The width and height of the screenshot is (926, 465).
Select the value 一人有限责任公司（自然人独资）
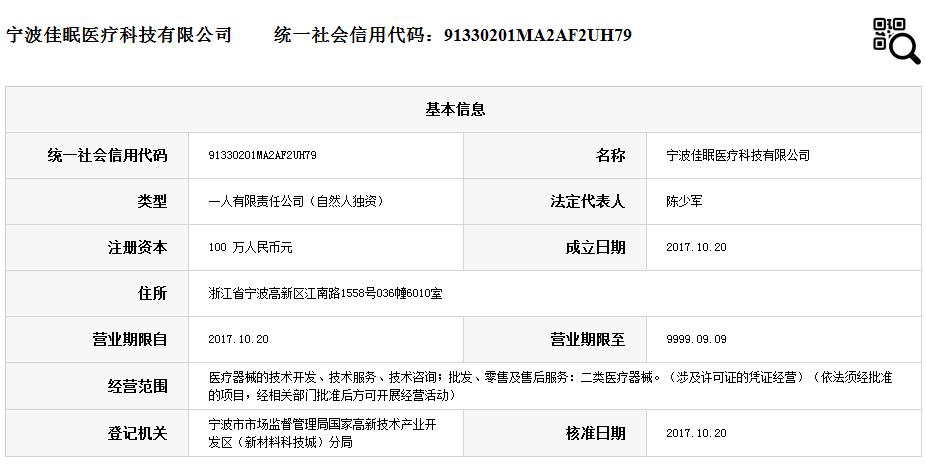296,201
